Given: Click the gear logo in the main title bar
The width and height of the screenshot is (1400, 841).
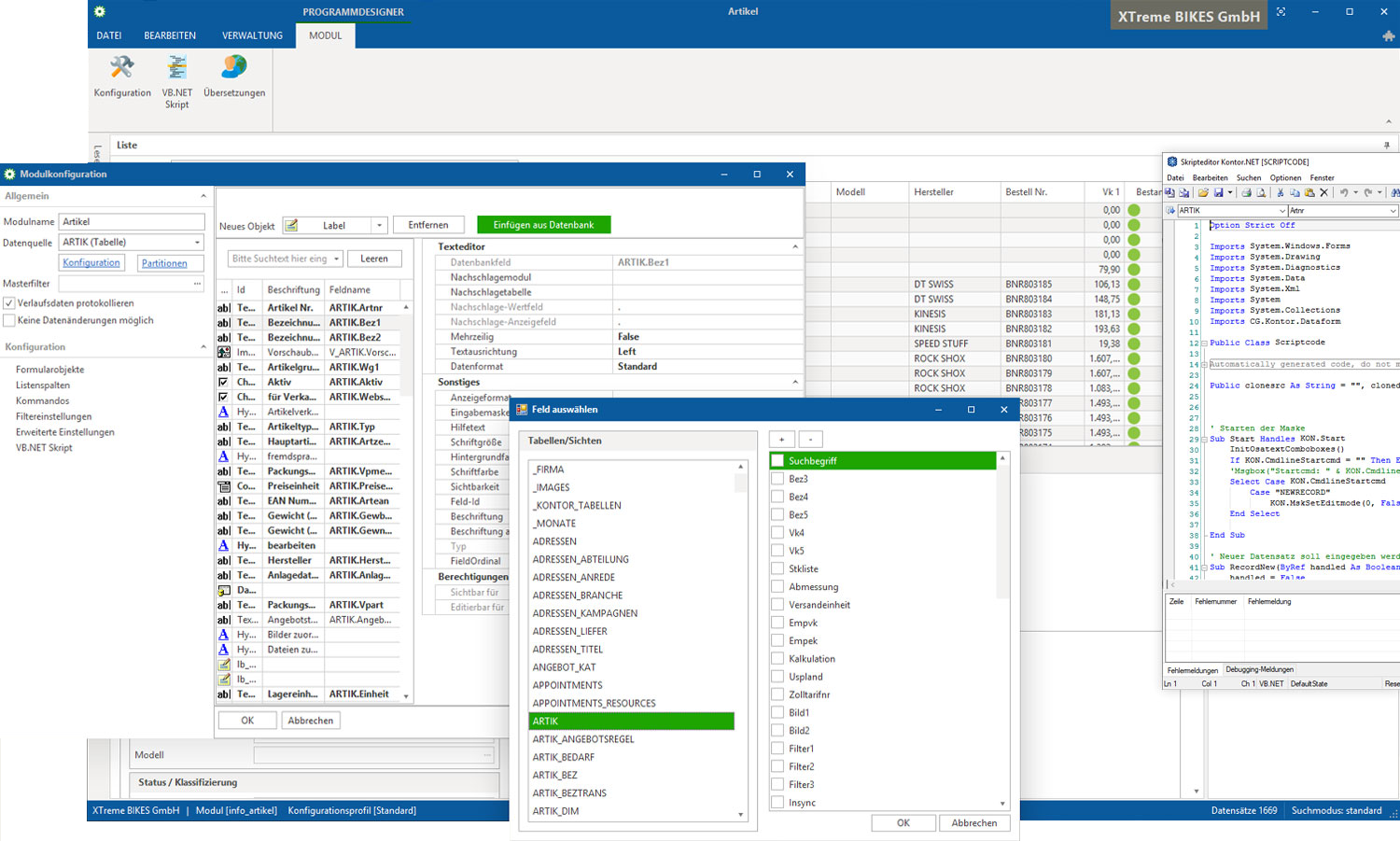Looking at the screenshot, I should 100,11.
